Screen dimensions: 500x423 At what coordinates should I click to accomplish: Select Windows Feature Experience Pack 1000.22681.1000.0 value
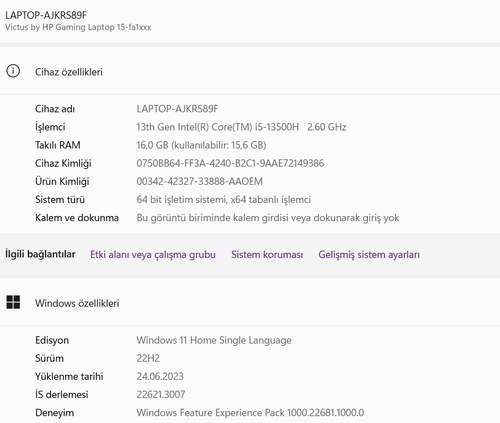[x=250, y=413]
